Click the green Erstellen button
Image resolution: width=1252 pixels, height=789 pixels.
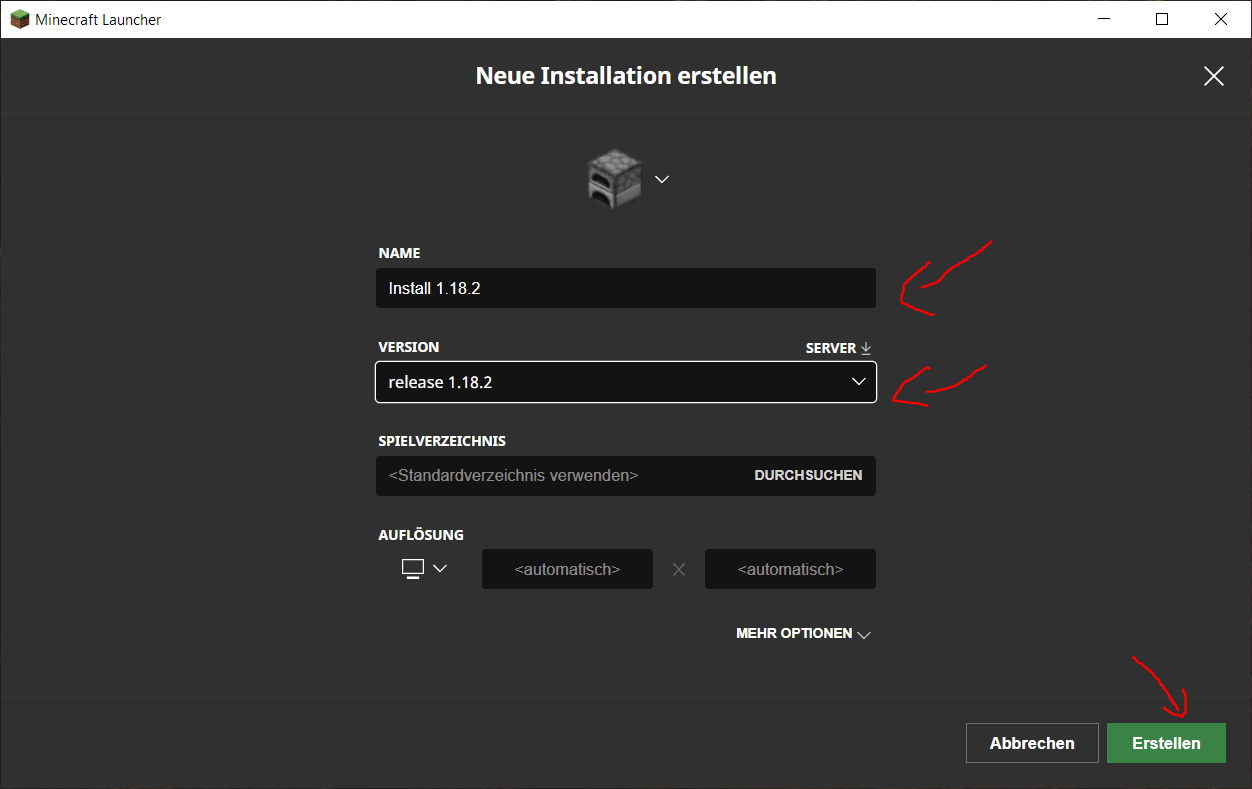pyautogui.click(x=1166, y=743)
